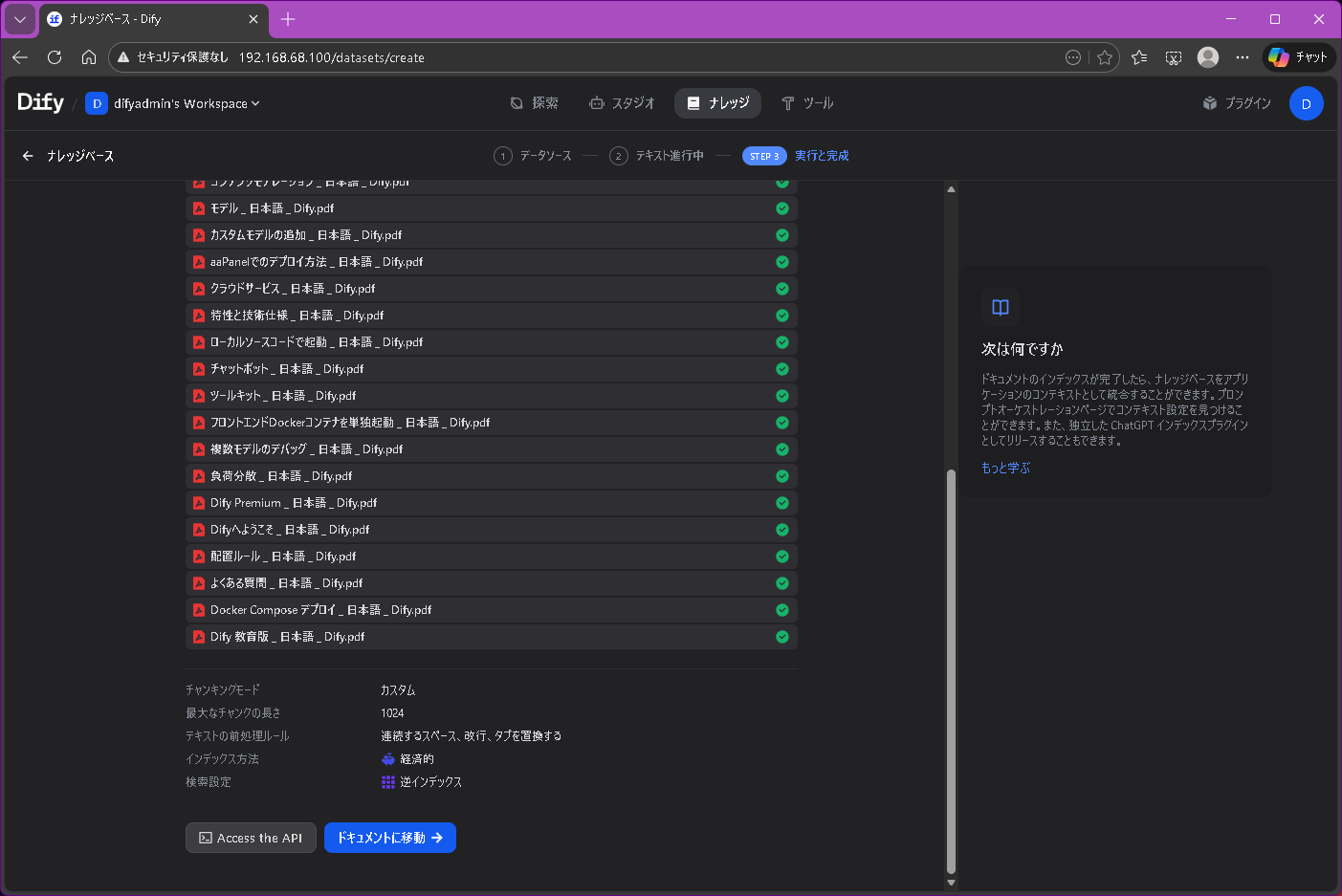This screenshot has height=896, width=1342.
Task: Add page to favorites with star icon
Action: point(1105,57)
